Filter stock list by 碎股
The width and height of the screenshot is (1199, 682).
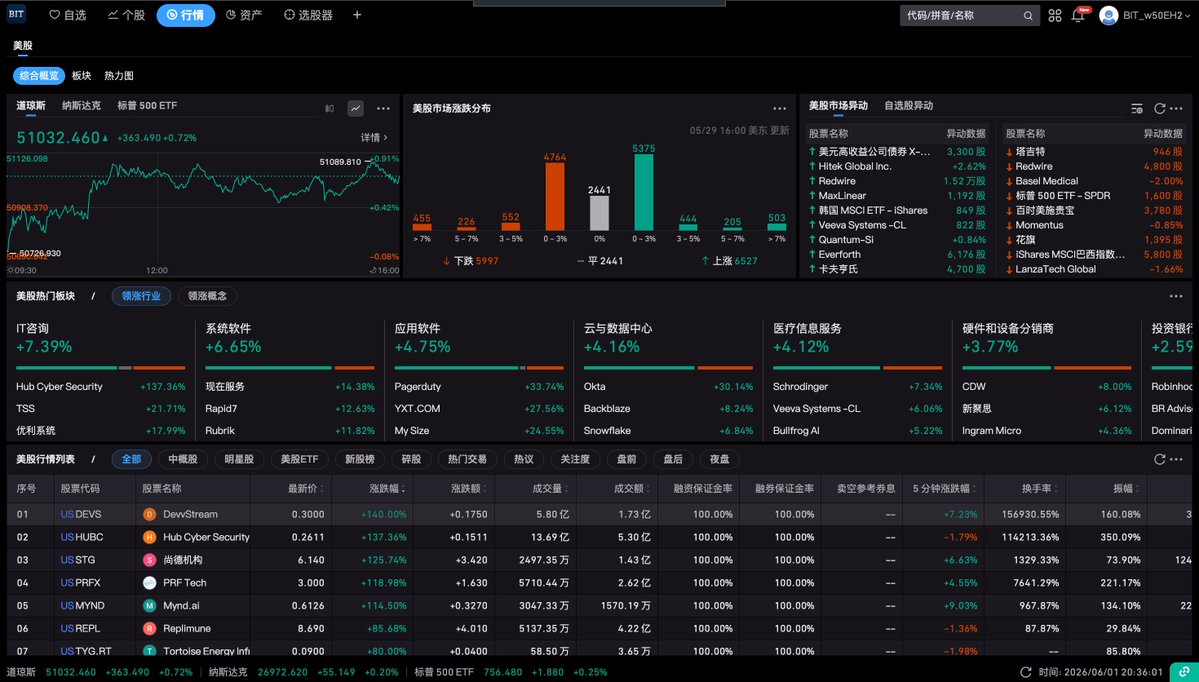pos(411,460)
